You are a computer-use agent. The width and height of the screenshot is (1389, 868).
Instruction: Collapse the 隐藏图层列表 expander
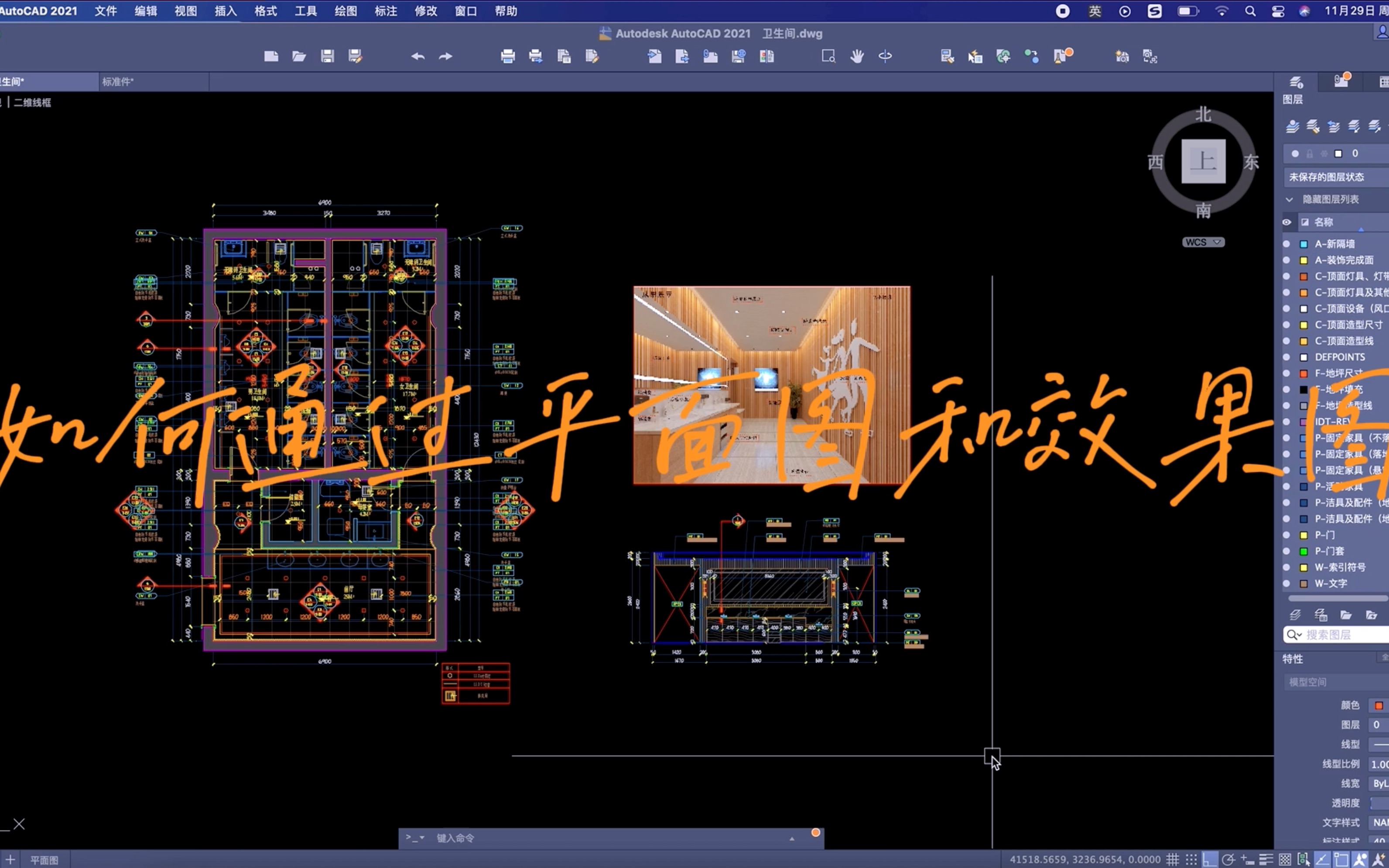coord(1289,199)
